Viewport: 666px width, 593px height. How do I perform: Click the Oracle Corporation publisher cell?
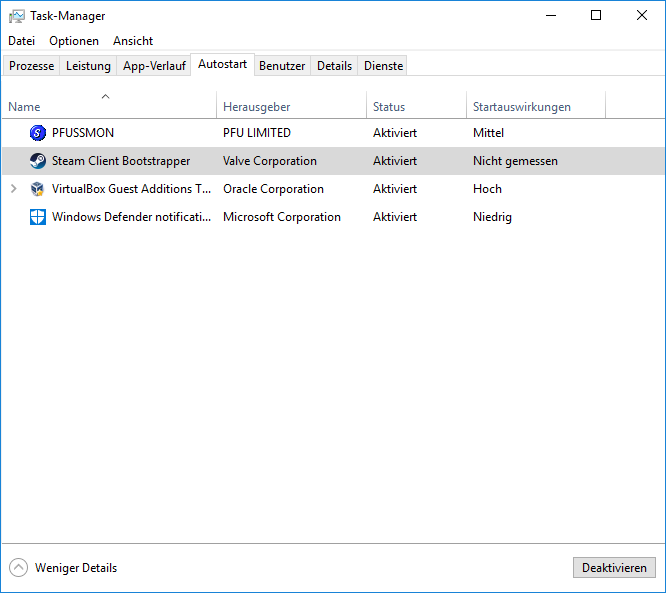click(274, 189)
